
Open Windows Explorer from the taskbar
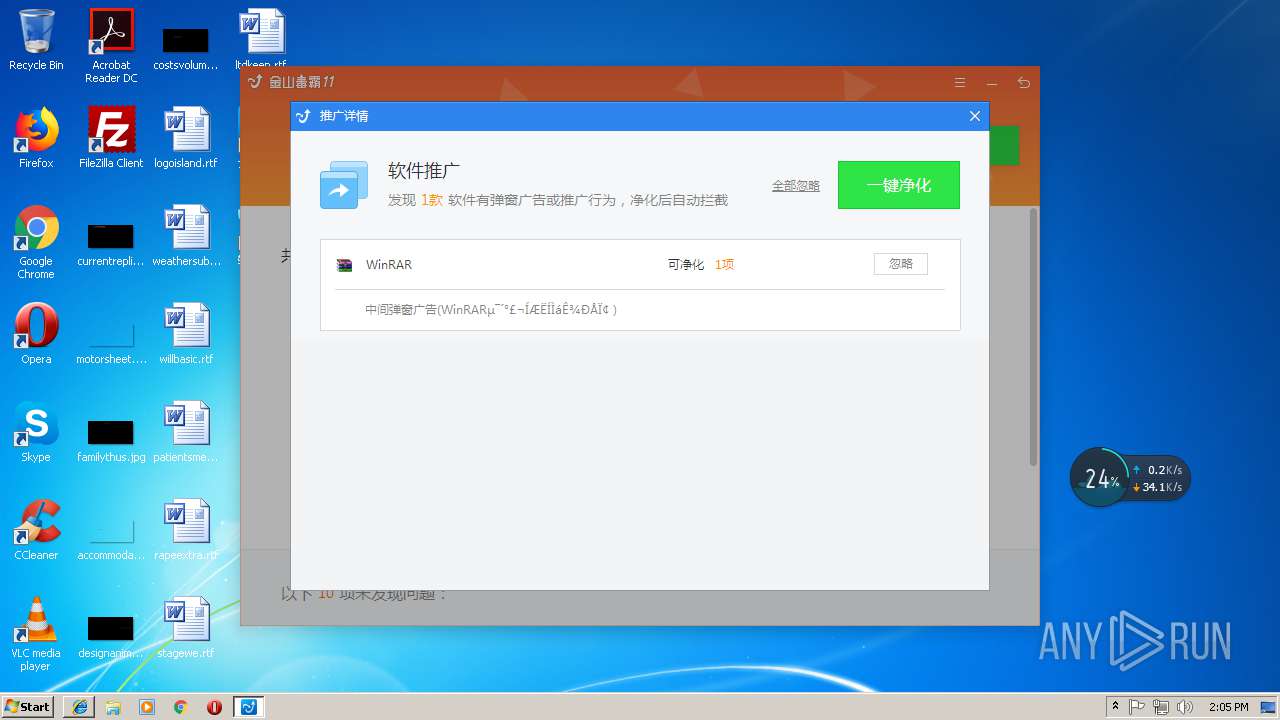[x=113, y=707]
